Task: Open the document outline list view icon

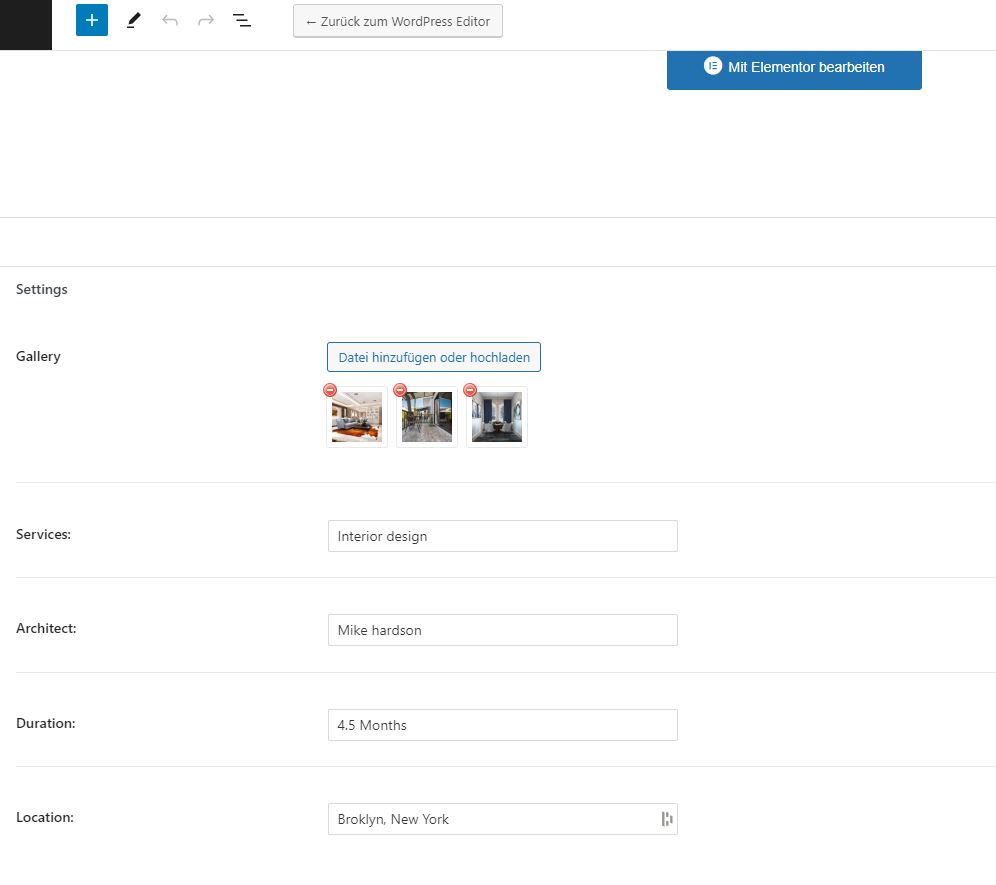Action: pos(242,20)
